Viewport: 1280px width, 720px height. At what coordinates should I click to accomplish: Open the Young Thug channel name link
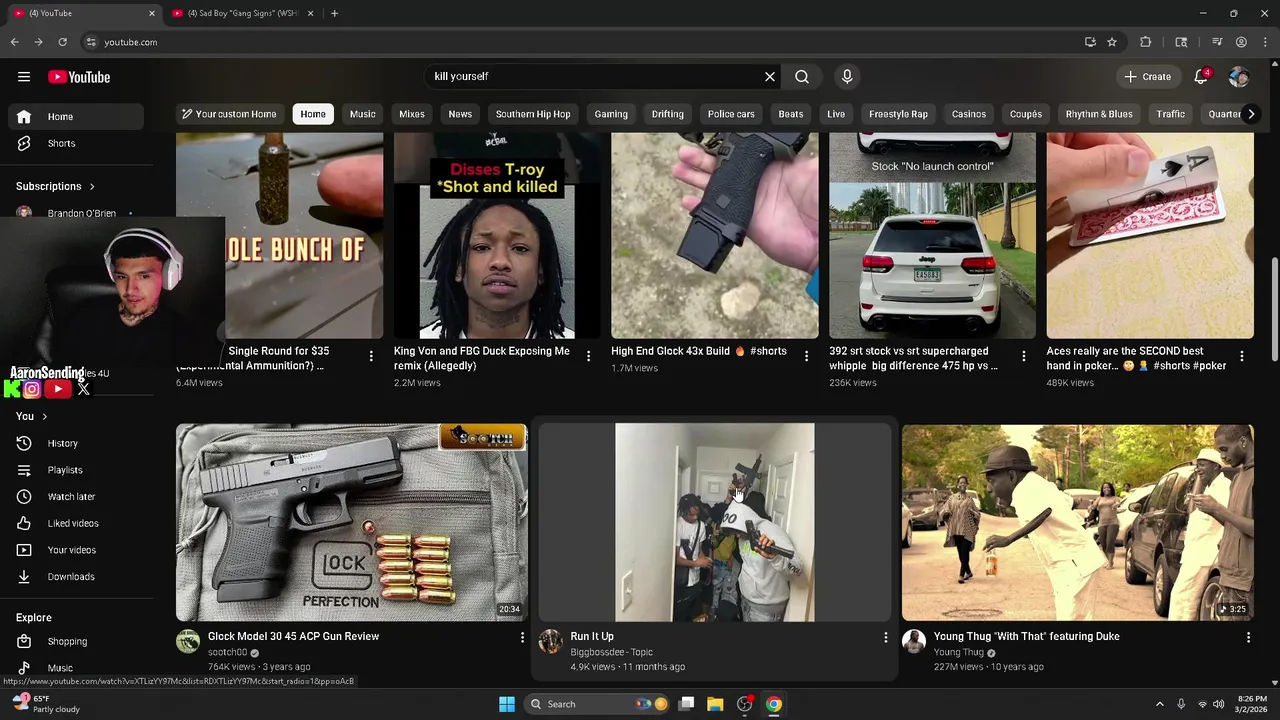pyautogui.click(x=959, y=652)
